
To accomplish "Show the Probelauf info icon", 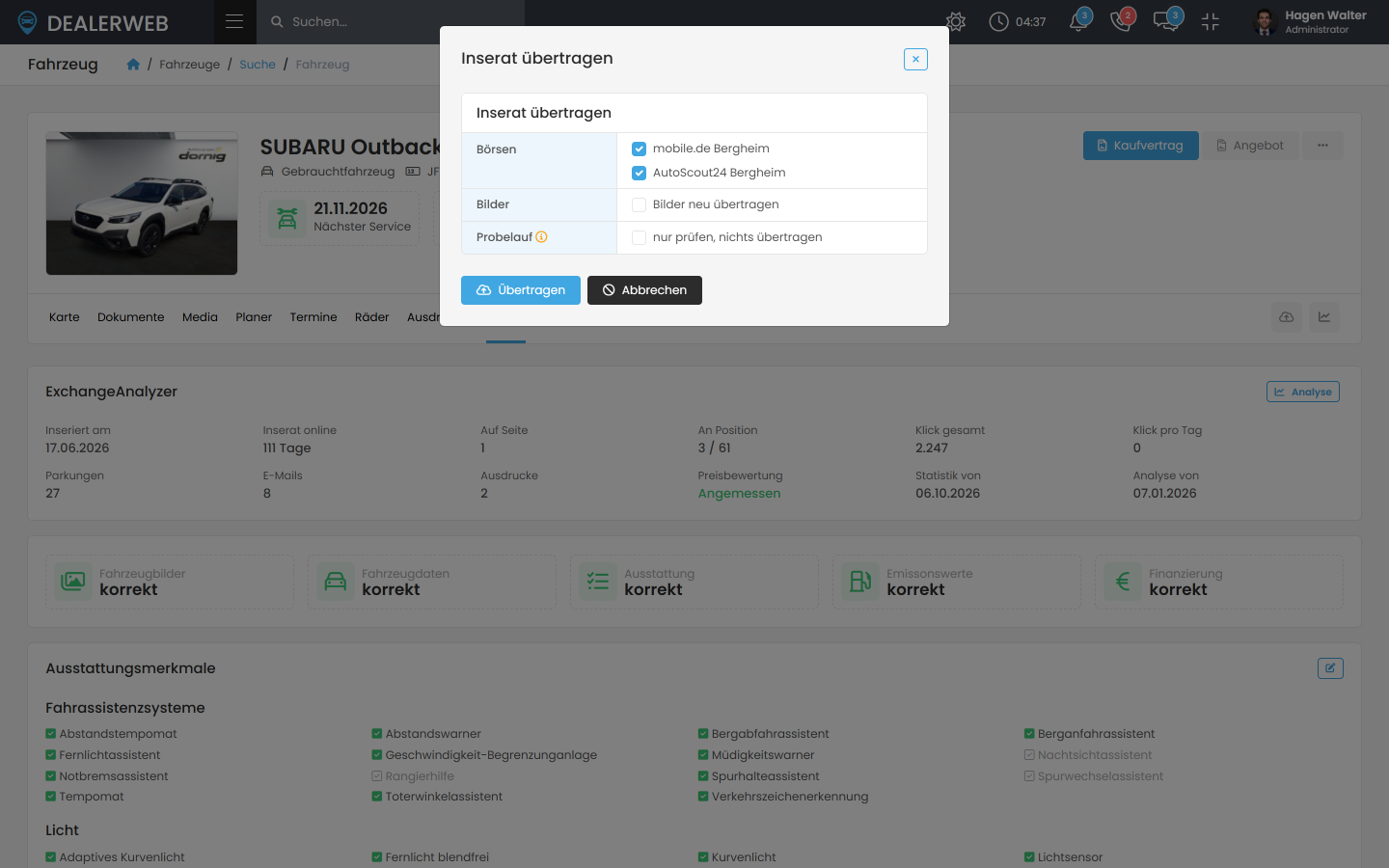I will point(541,237).
